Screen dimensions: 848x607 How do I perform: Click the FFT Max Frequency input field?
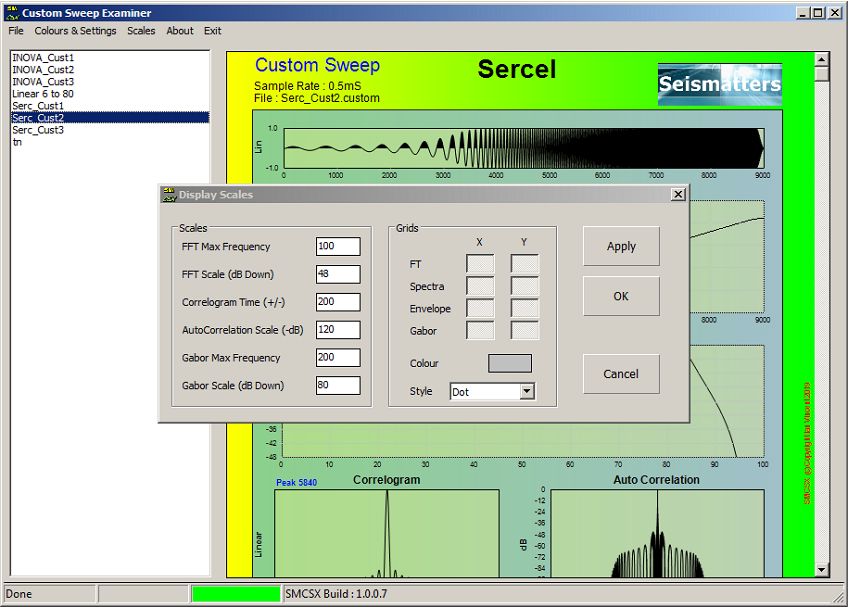tap(338, 246)
